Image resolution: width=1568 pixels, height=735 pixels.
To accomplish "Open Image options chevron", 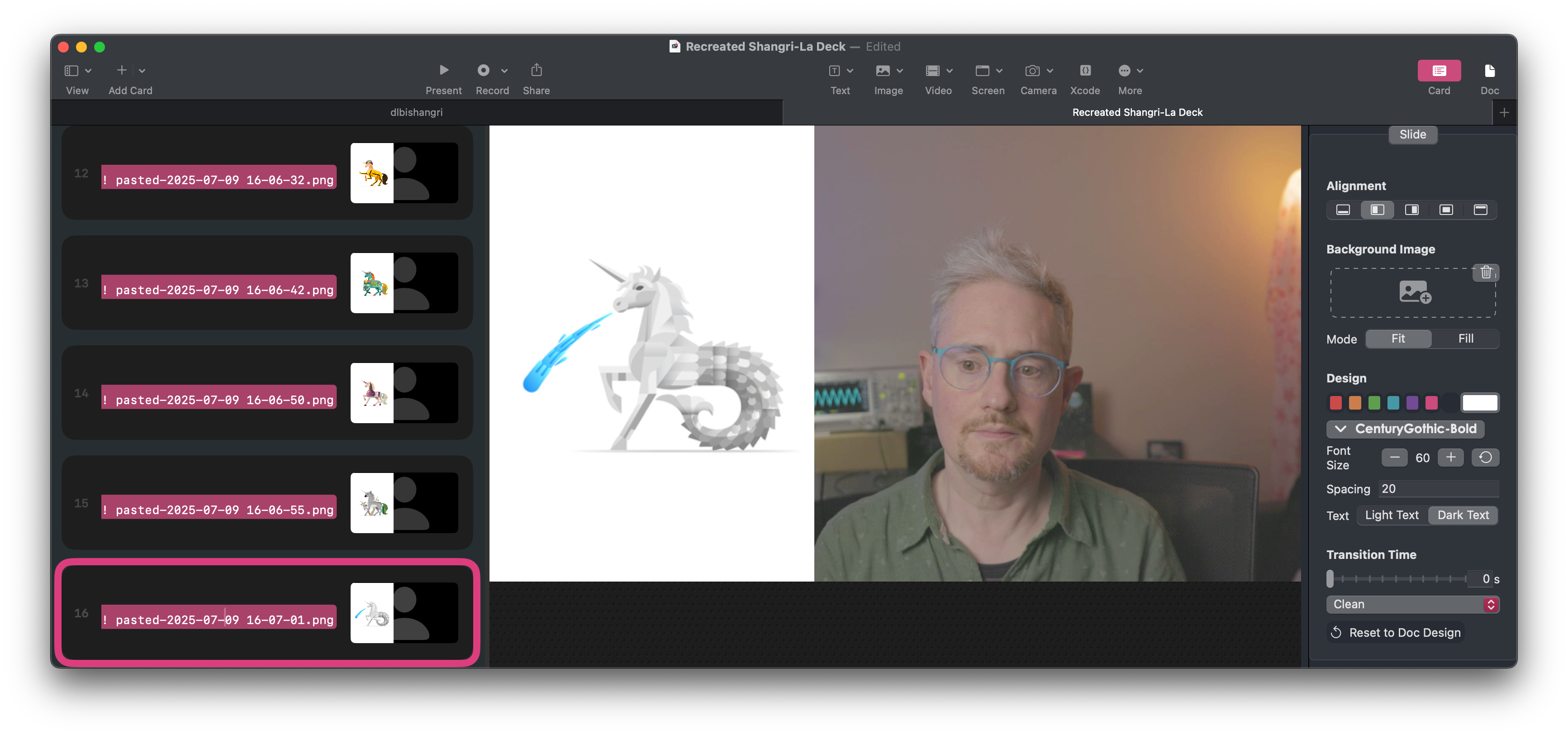I will 900,71.
